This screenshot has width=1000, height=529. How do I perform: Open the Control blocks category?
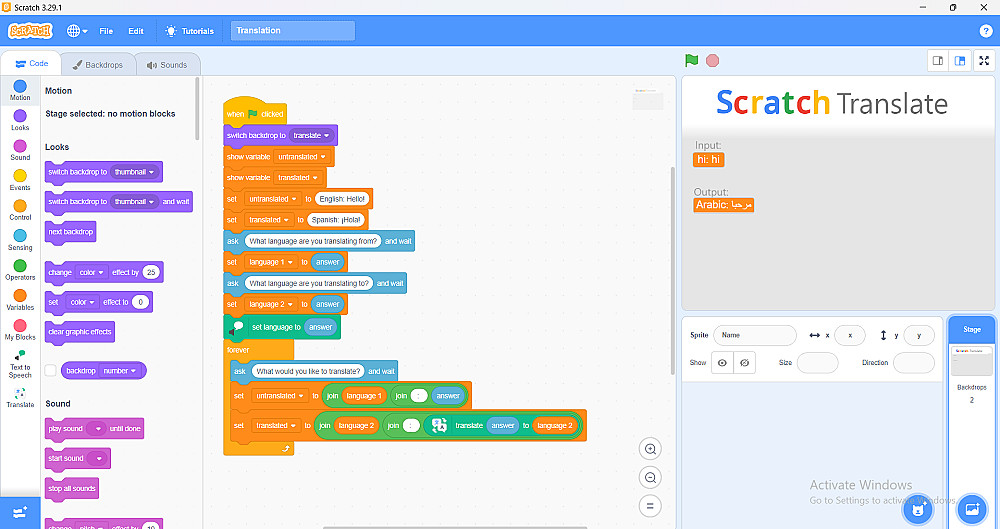[20, 210]
